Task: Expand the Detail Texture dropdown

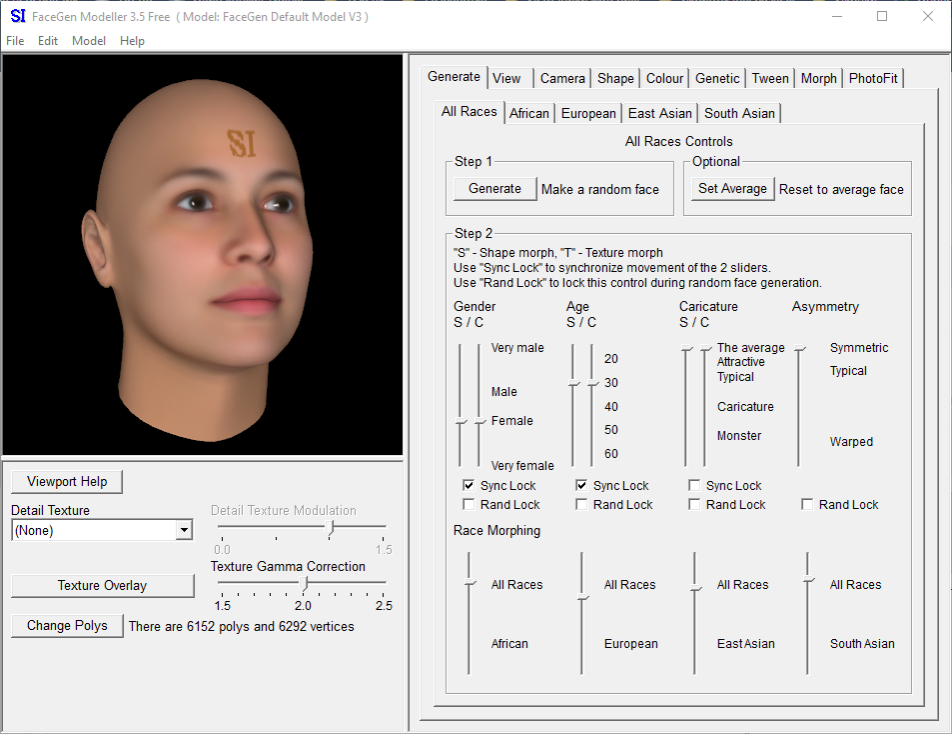Action: click(x=183, y=531)
